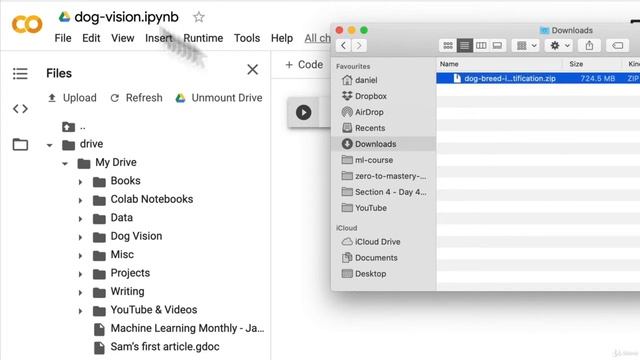Viewport: 640px width, 360px height.
Task: Open the File menu
Action: click(x=63, y=38)
